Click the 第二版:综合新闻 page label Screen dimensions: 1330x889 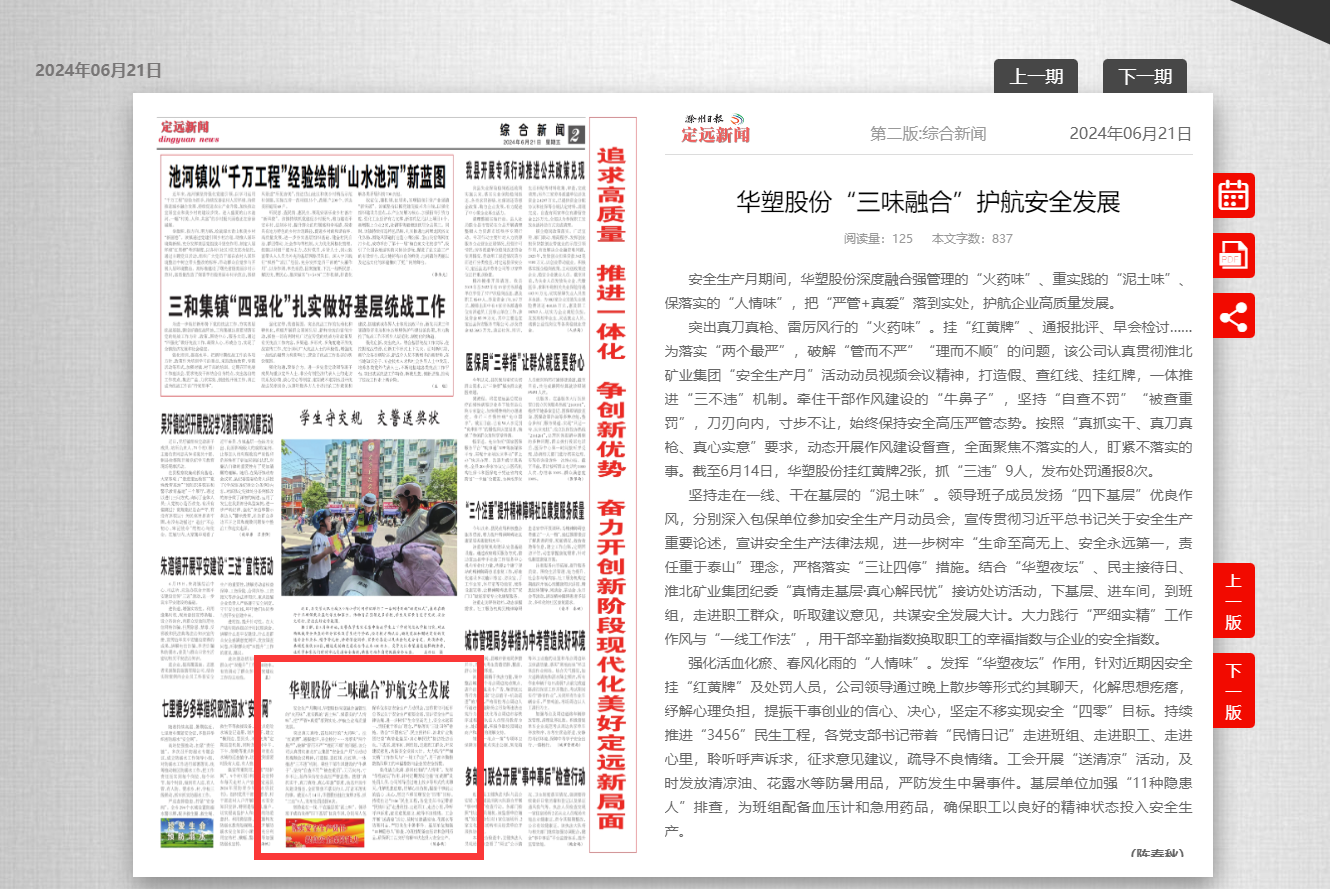[927, 134]
